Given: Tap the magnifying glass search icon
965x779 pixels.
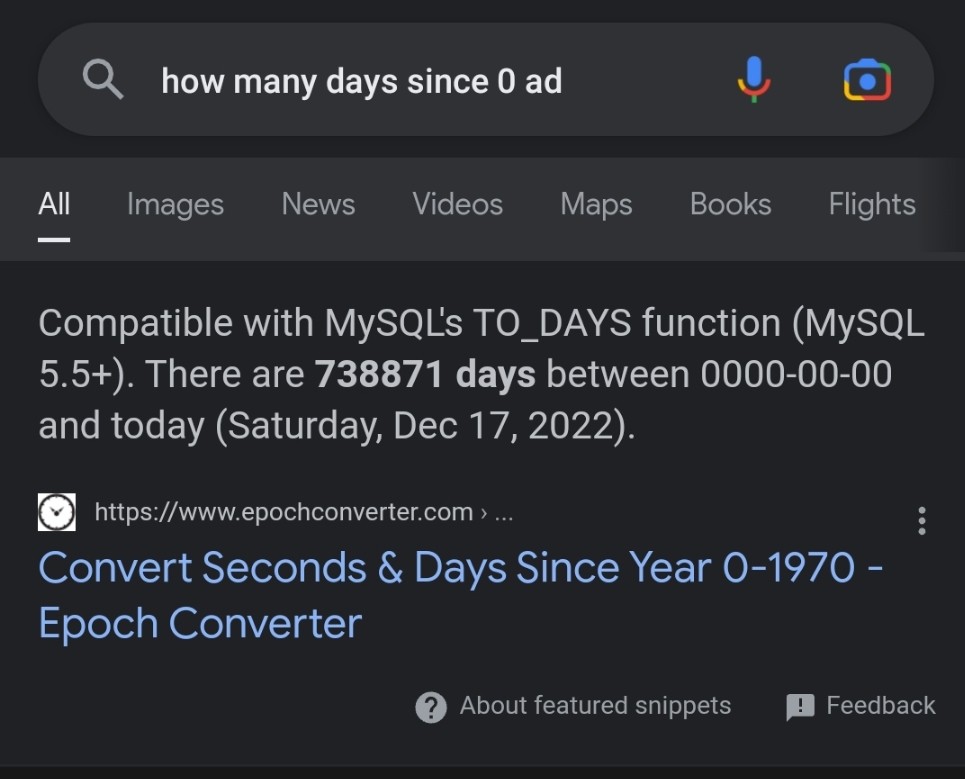Looking at the screenshot, I should click(103, 79).
